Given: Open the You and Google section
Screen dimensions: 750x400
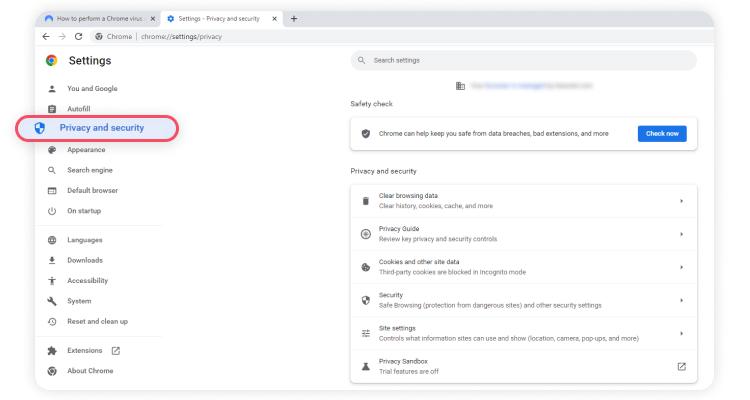Looking at the screenshot, I should (92, 89).
